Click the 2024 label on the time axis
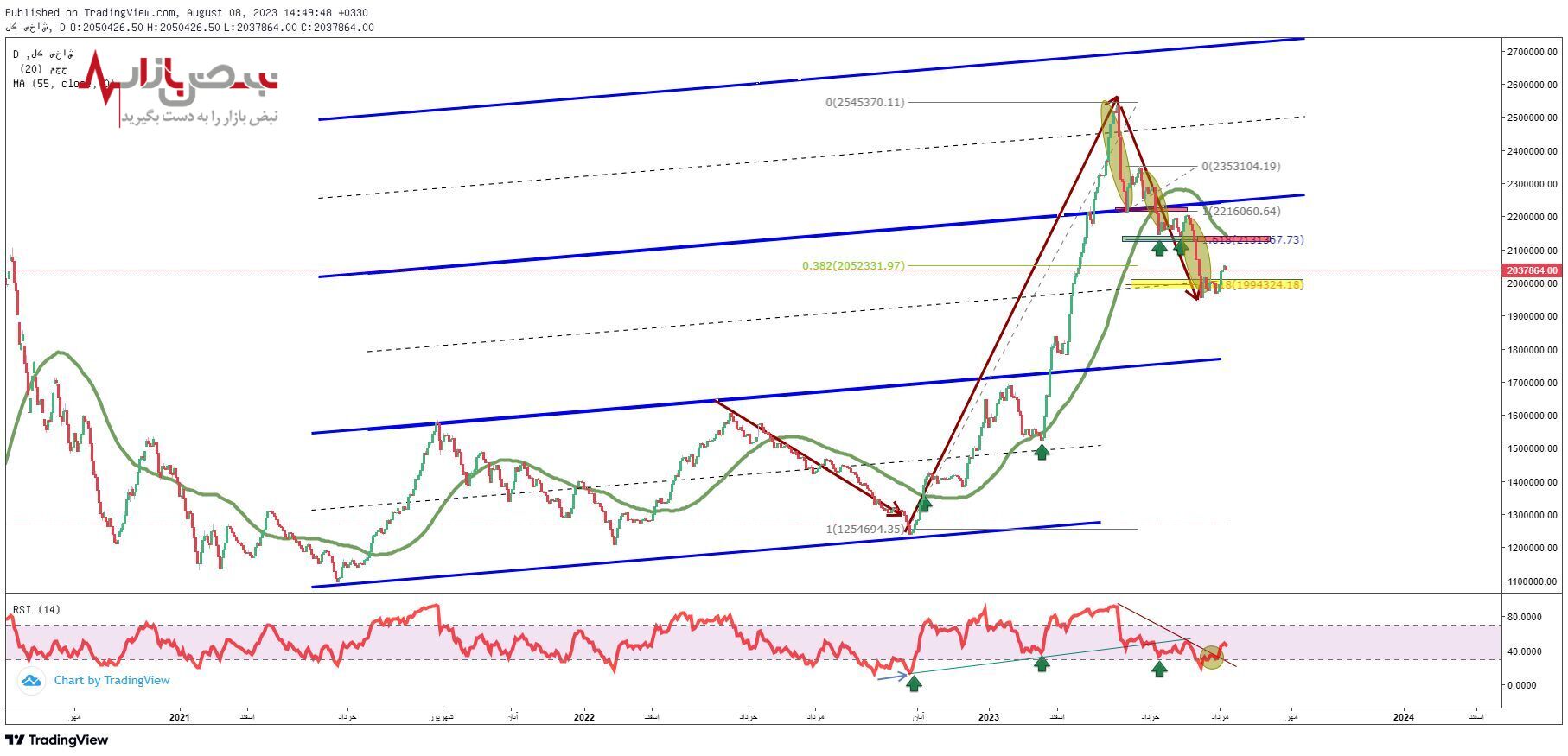Image resolution: width=1568 pixels, height=756 pixels. [x=1403, y=717]
